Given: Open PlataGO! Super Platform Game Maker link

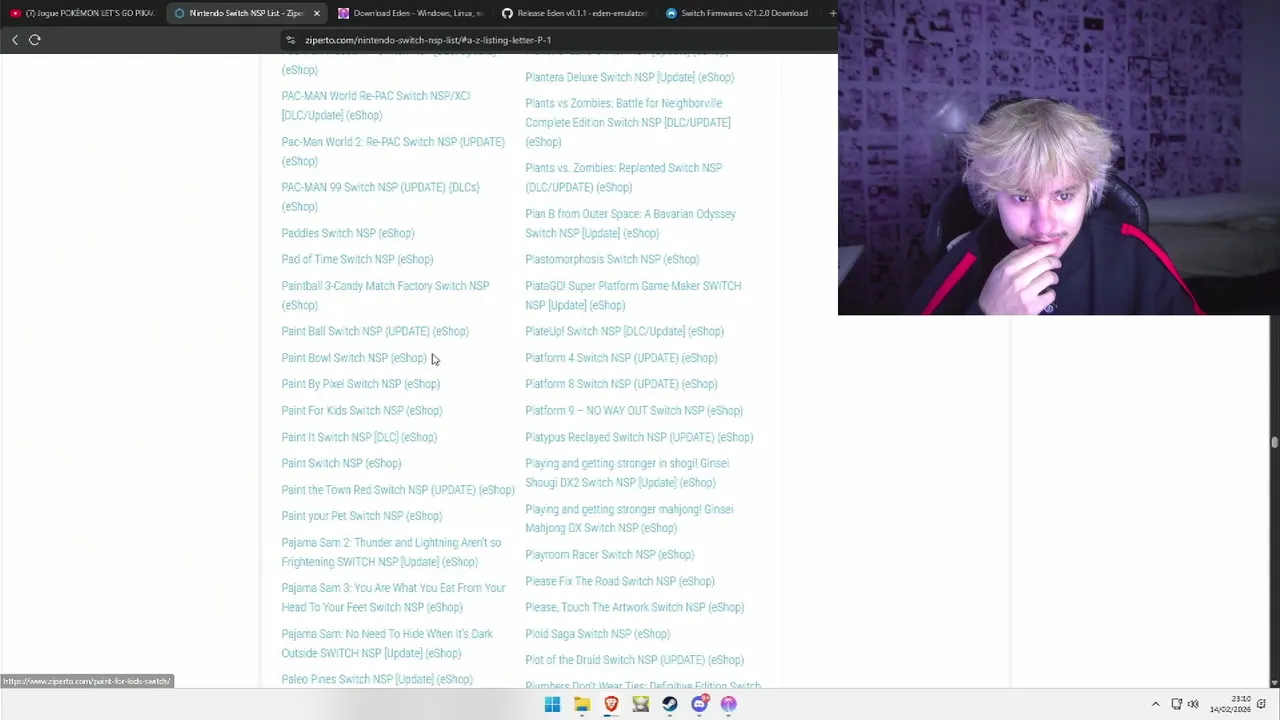Looking at the screenshot, I should [633, 296].
